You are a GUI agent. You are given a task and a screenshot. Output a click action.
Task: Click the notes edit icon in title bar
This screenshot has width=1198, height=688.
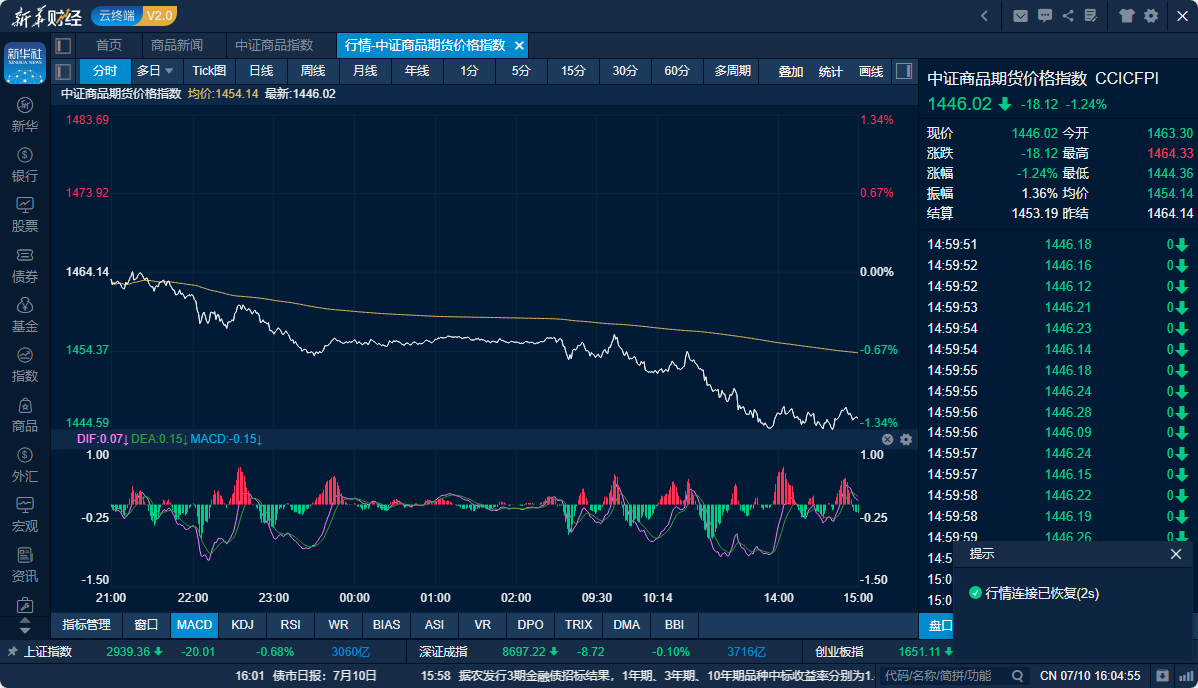click(1091, 16)
